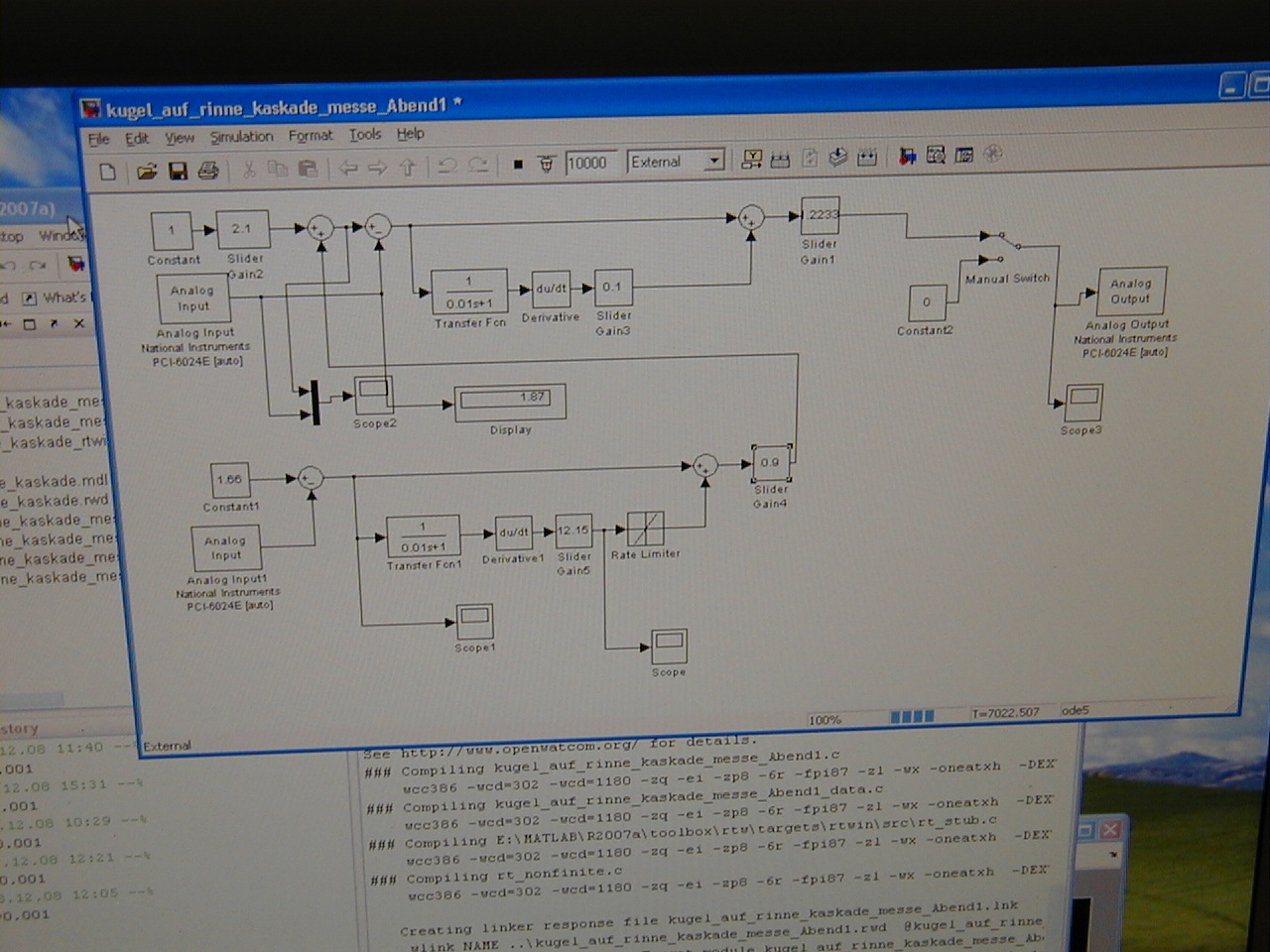
Task: Click the Go to parent system up arrow
Action: point(407,168)
